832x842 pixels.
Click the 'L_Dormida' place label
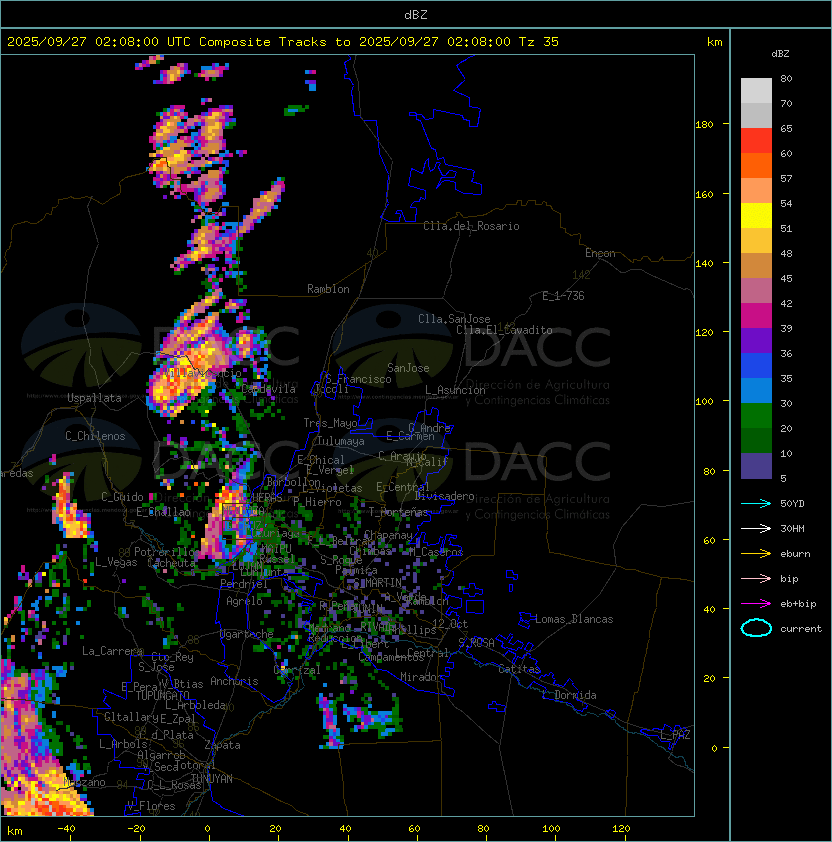point(569,695)
